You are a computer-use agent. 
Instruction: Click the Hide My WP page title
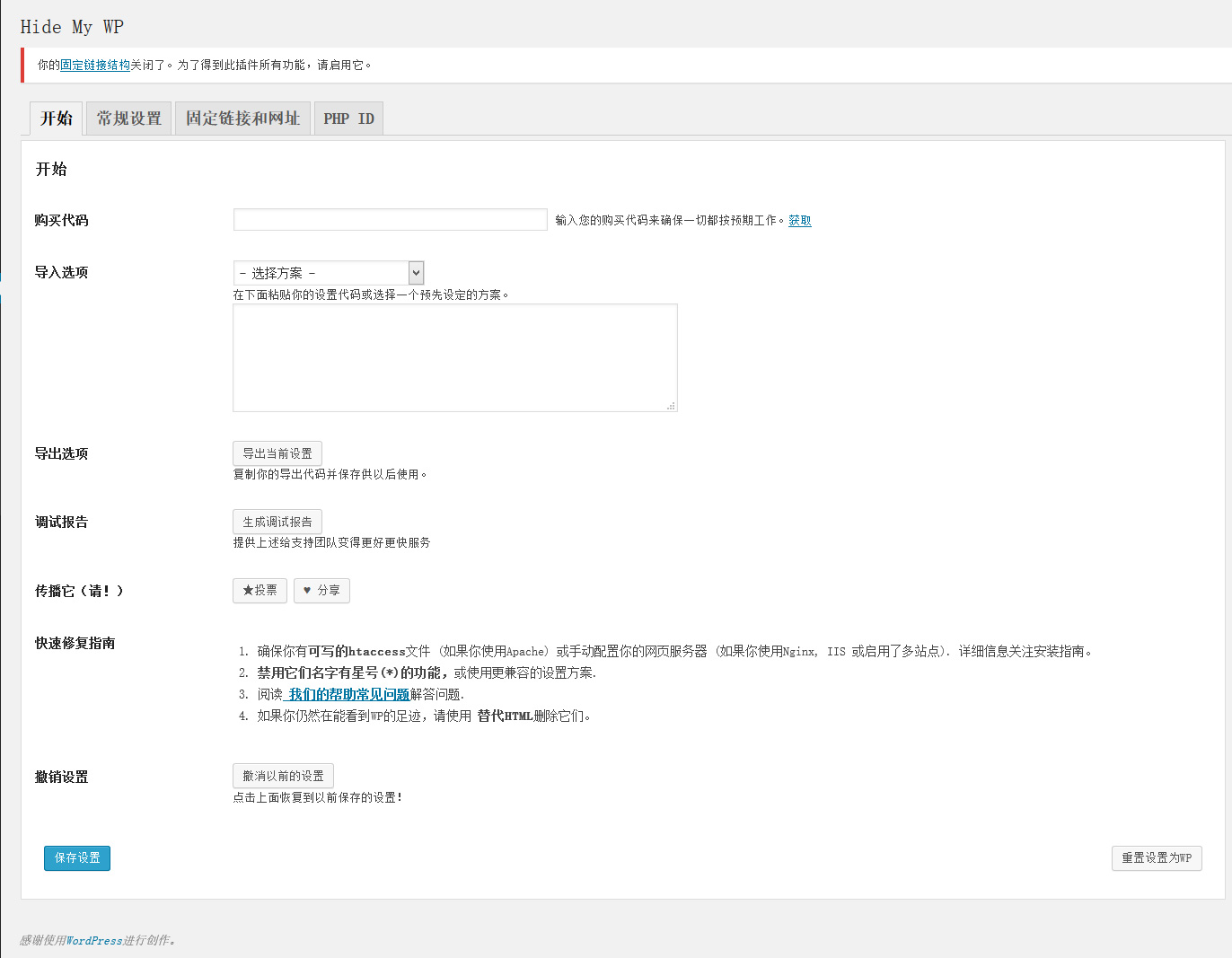click(x=72, y=27)
